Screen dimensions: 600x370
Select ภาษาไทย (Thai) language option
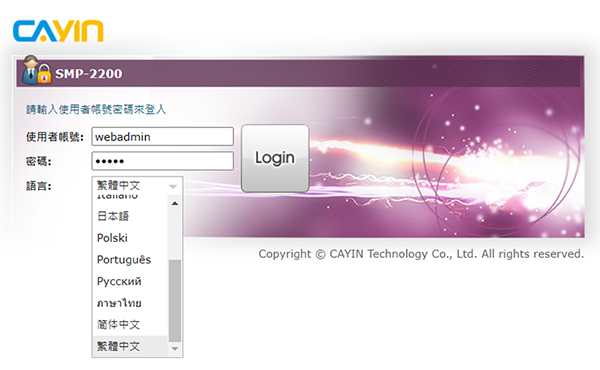click(x=130, y=303)
